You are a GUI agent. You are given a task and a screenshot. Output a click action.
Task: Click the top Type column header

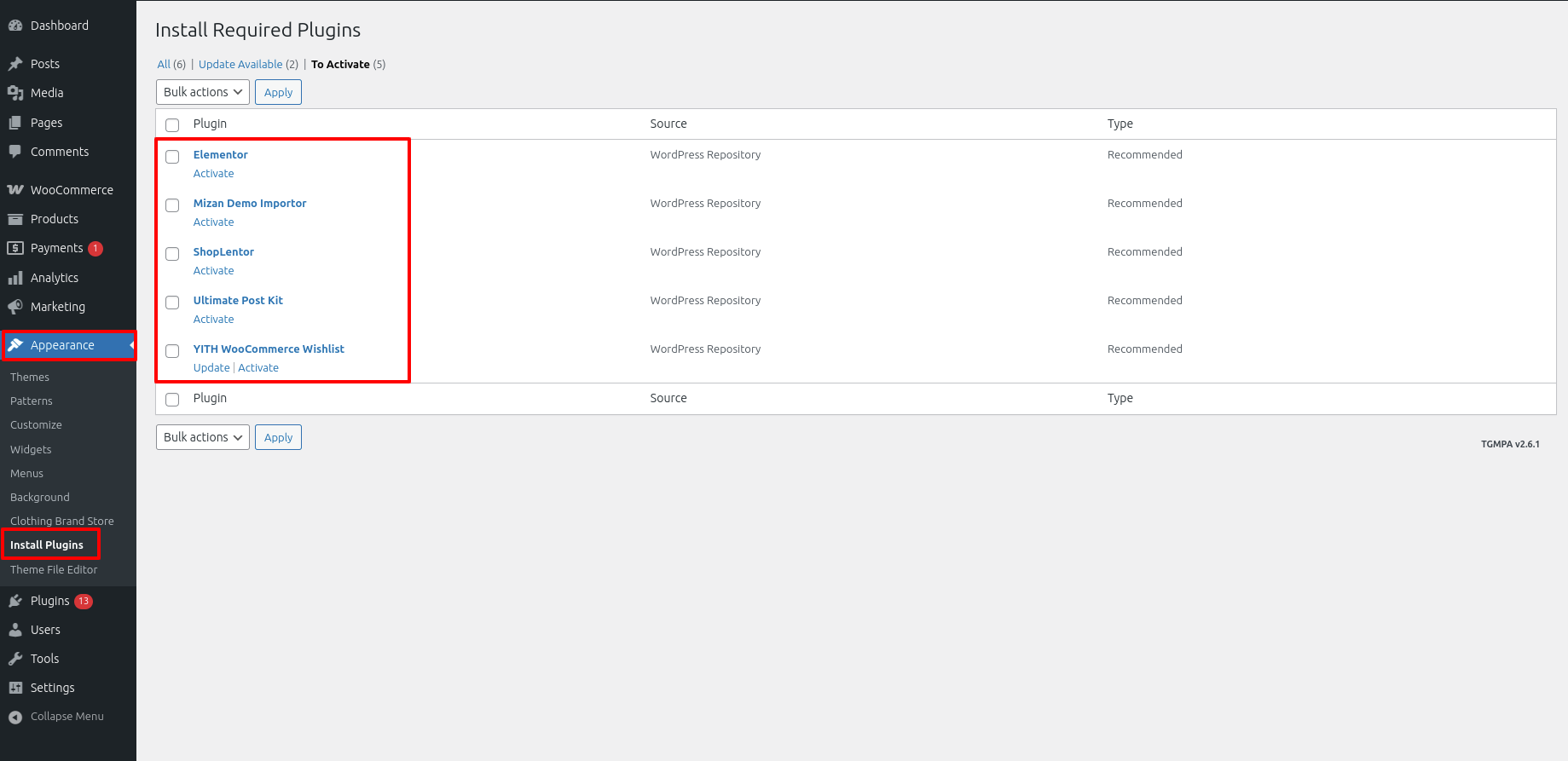point(1120,124)
